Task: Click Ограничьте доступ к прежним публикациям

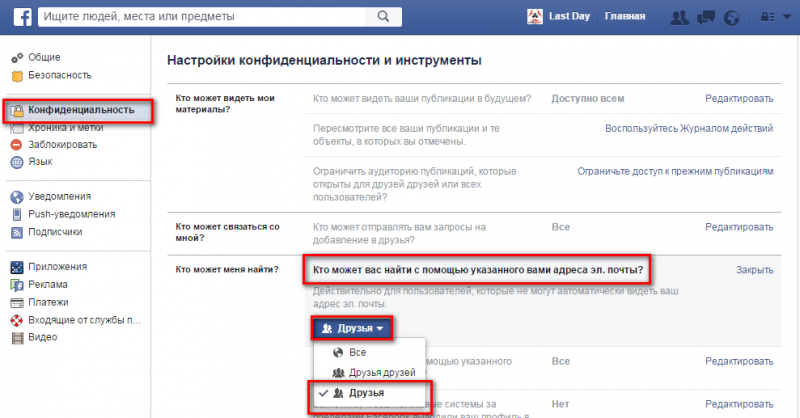Action: tap(676, 171)
